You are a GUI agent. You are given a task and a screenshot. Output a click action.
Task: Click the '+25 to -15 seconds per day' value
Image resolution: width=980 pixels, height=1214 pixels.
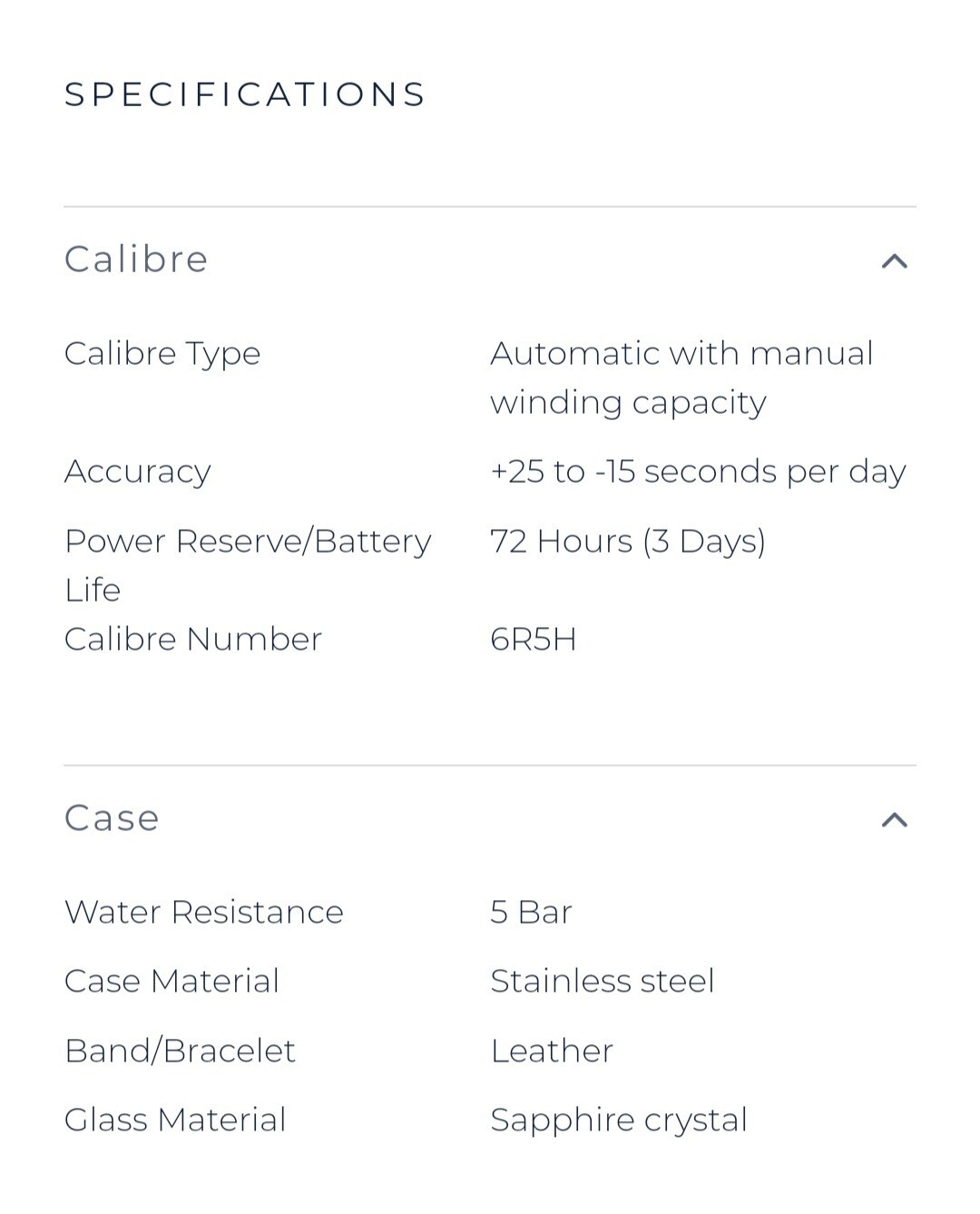698,472
